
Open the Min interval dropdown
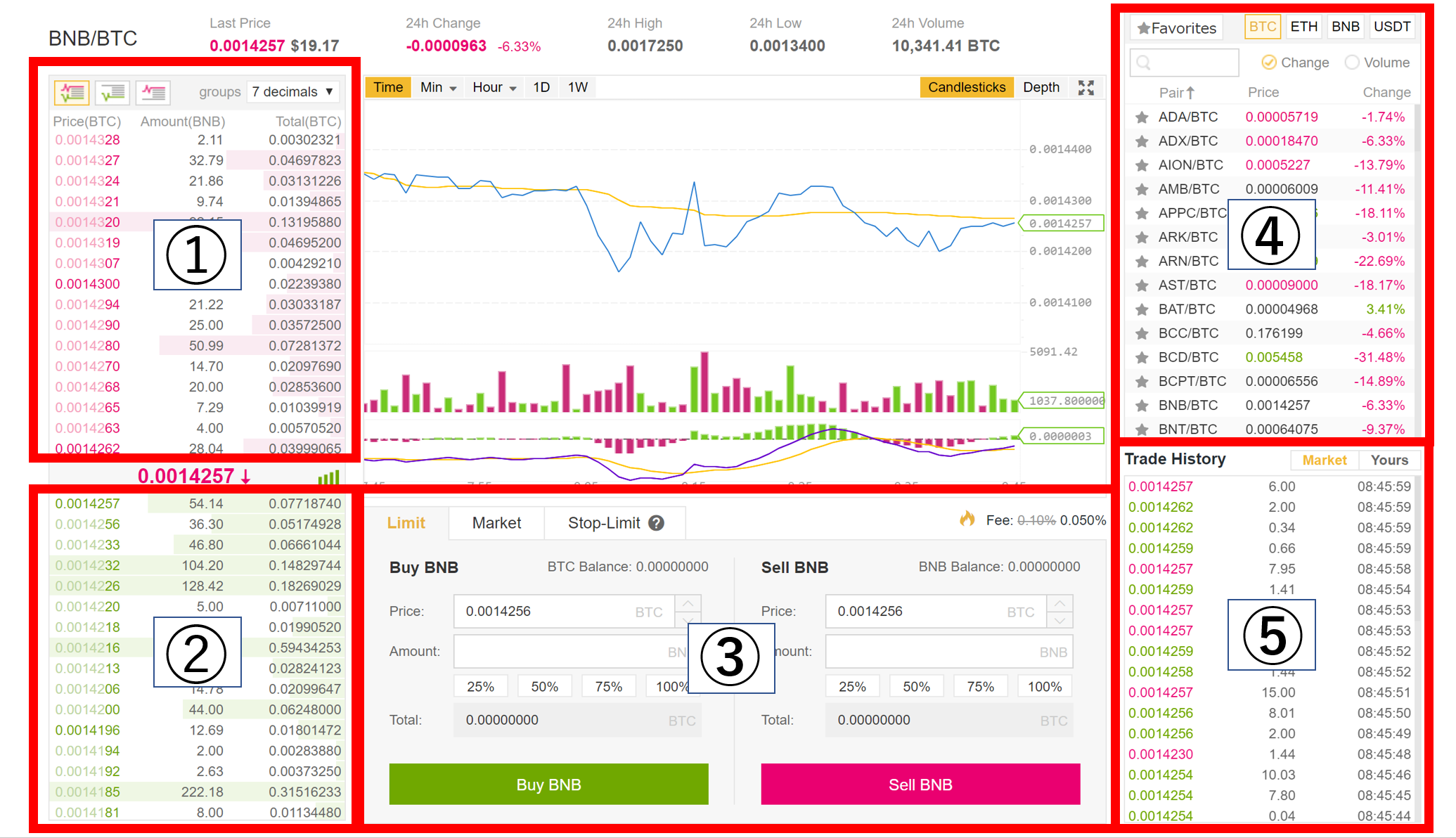click(x=439, y=87)
